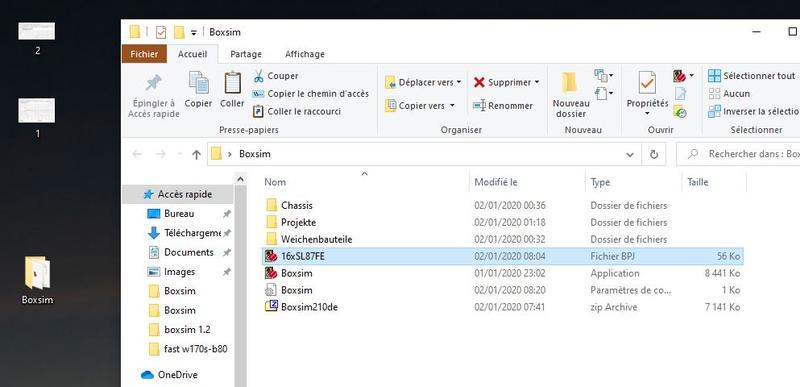Sort by the Modifié le column
The width and height of the screenshot is (800, 387).
496,182
